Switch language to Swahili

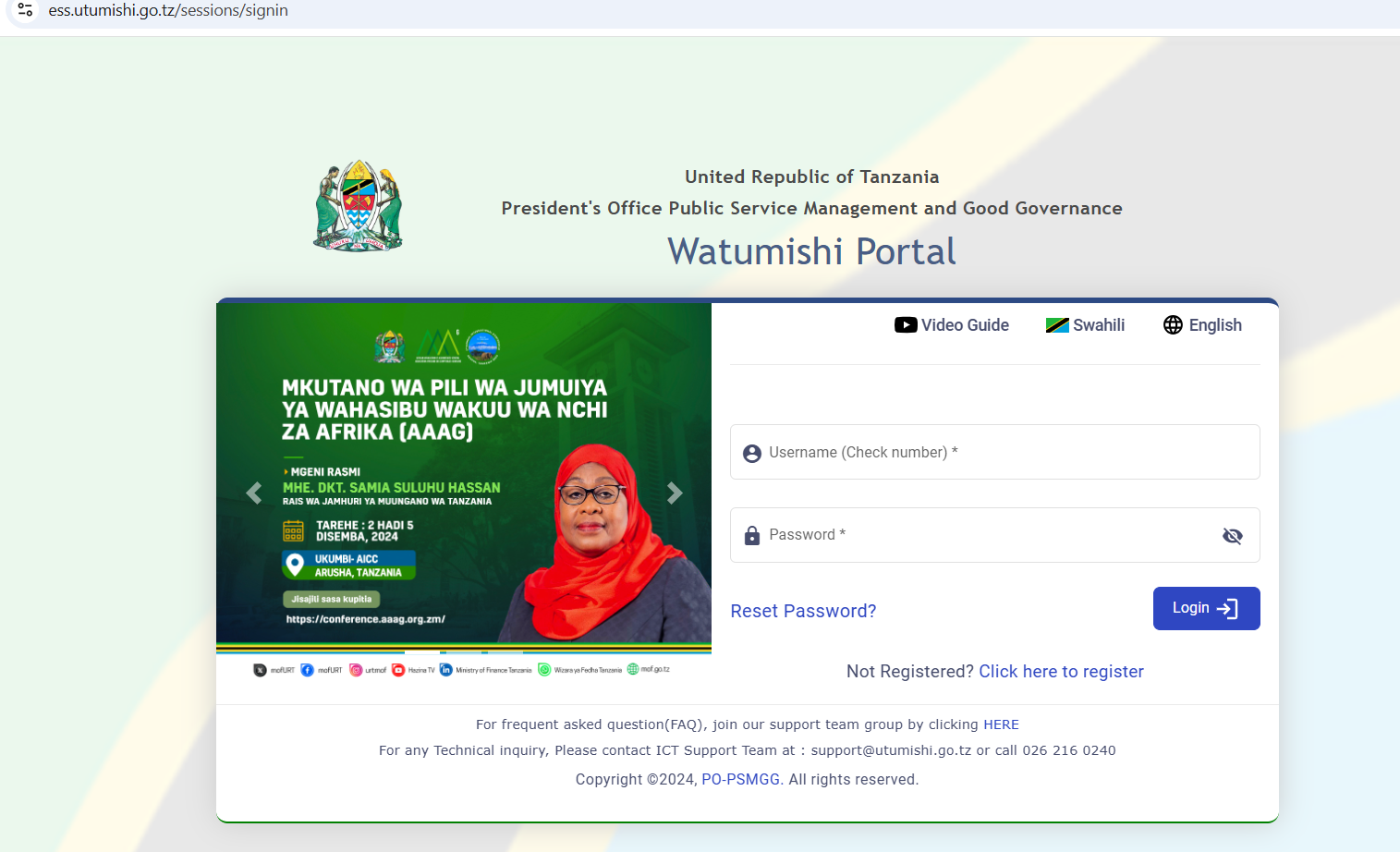pyautogui.click(x=1085, y=325)
